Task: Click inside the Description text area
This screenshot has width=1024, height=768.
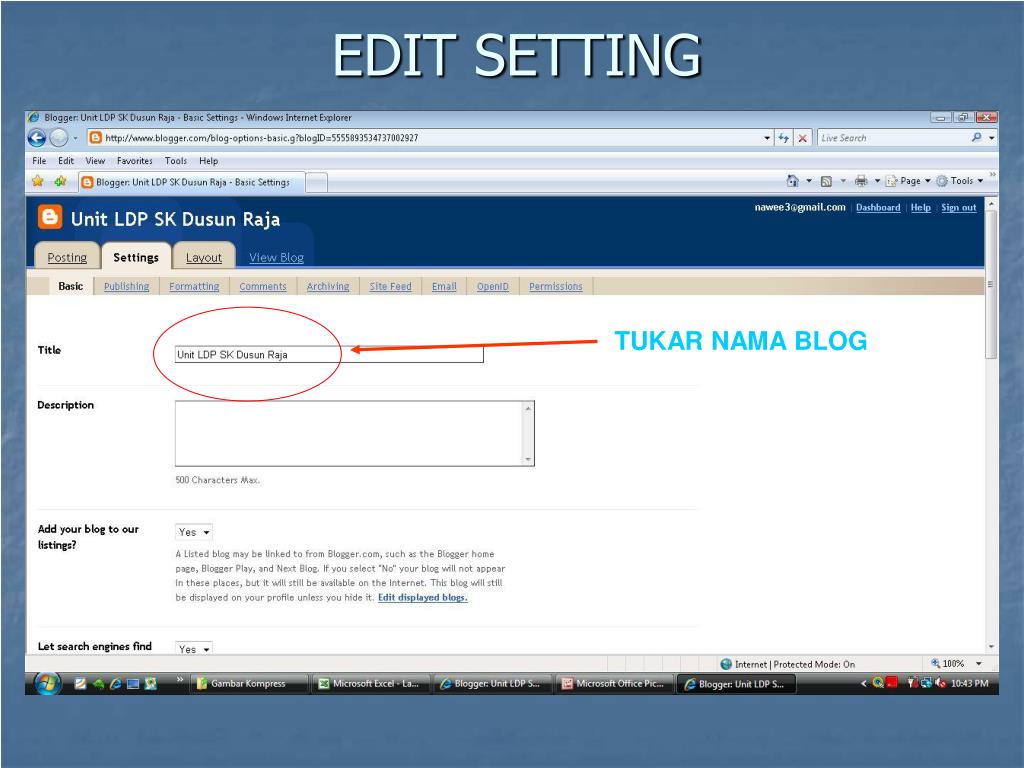Action: pos(349,434)
